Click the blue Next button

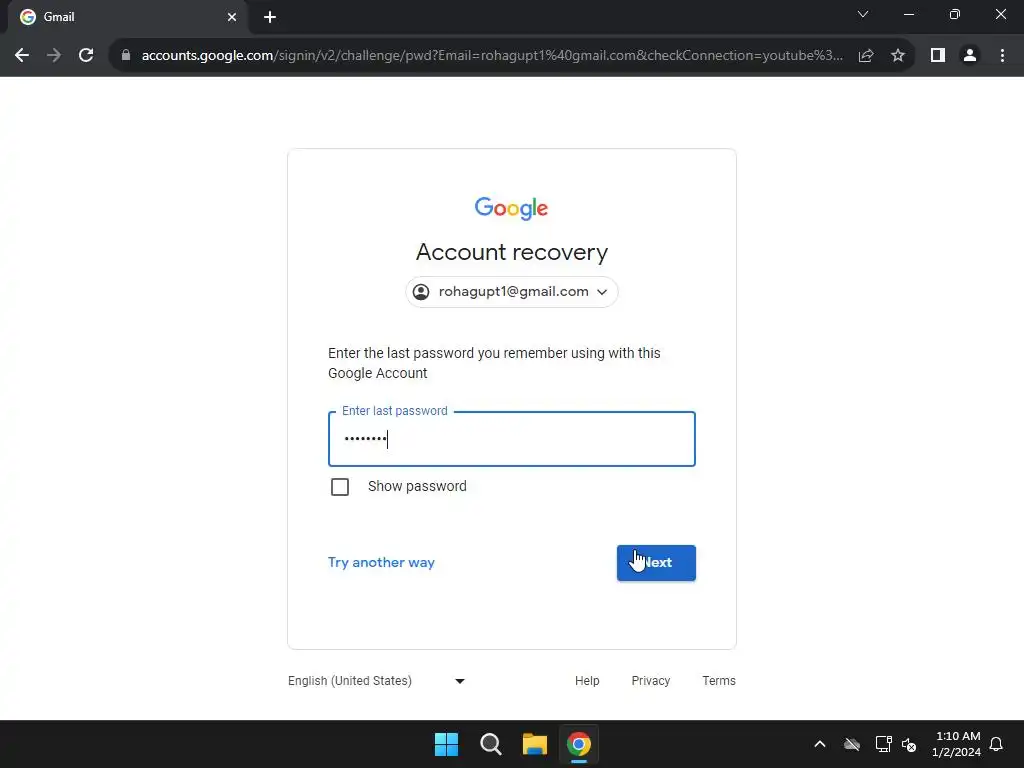click(x=656, y=563)
